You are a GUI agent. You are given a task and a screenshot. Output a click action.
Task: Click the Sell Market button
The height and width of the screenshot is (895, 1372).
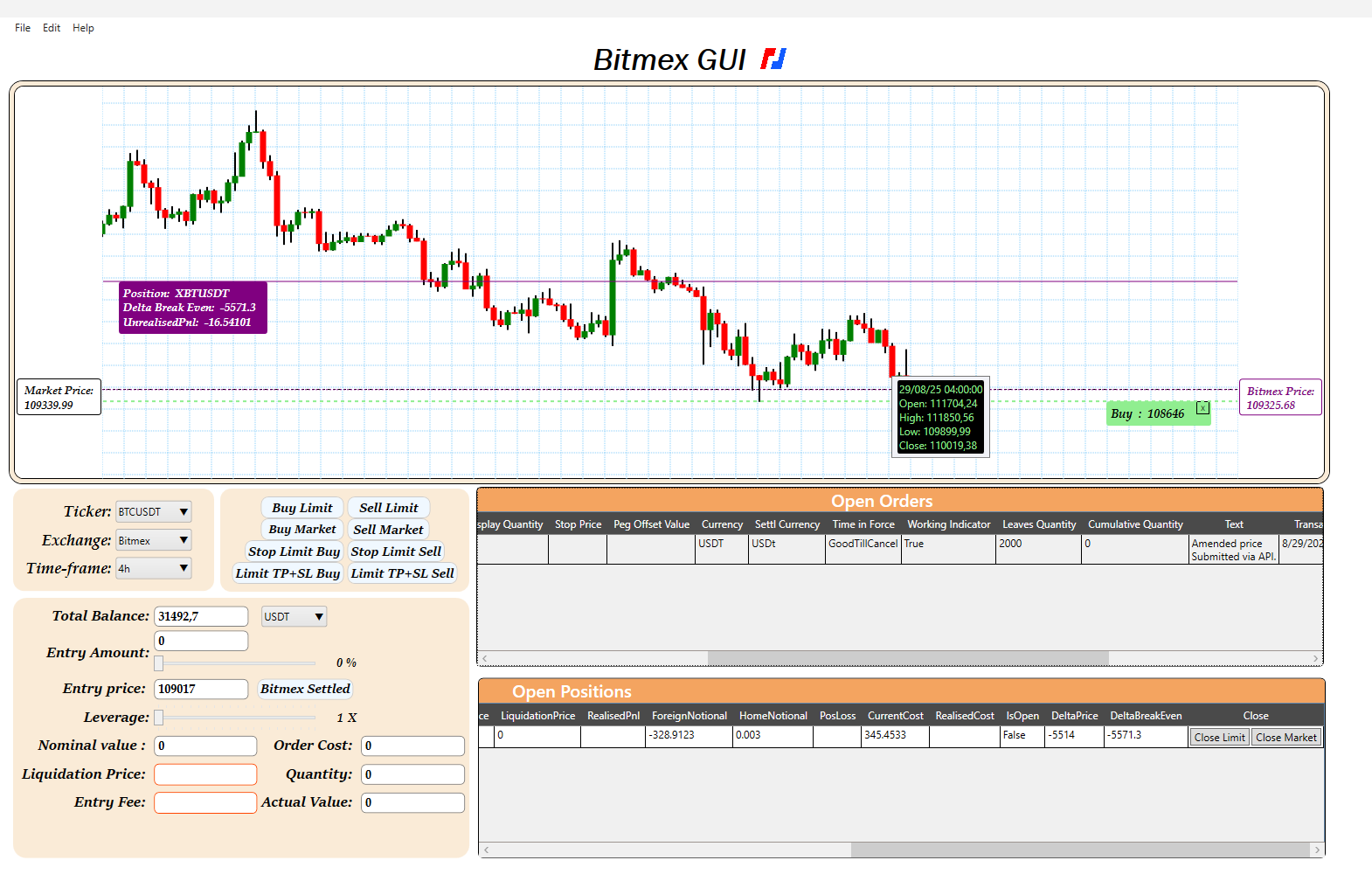tap(388, 530)
